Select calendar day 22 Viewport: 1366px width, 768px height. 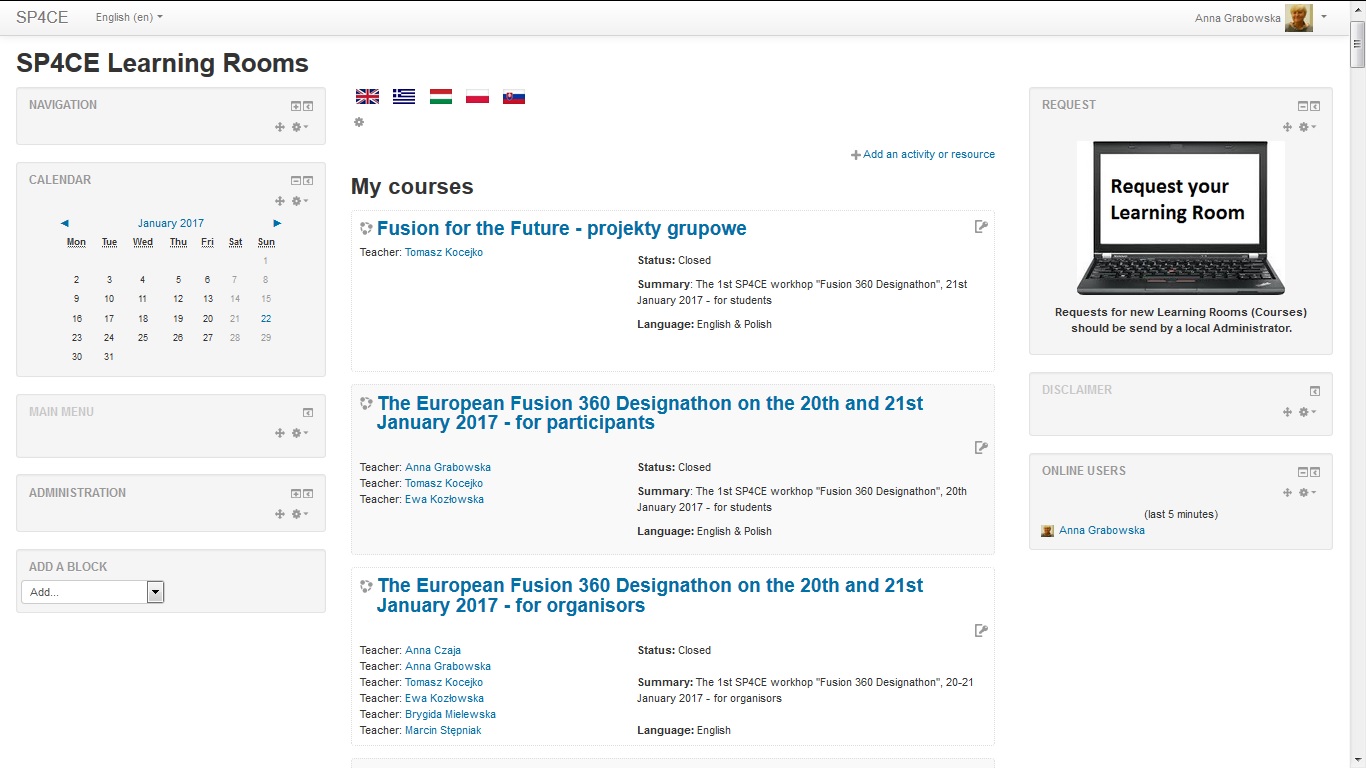pos(266,318)
